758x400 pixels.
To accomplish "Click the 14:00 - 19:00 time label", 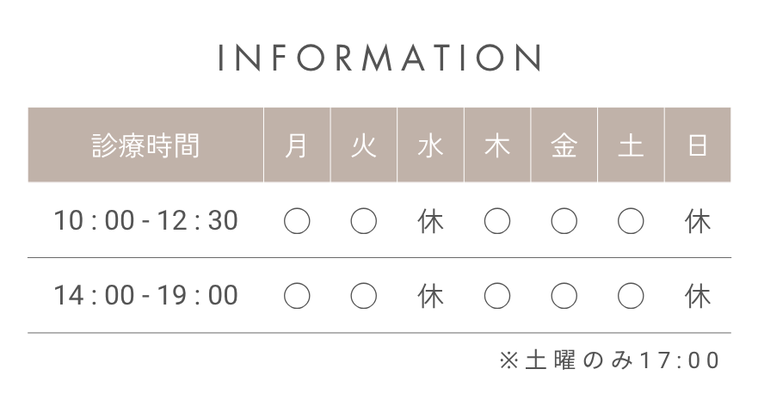I will coord(146,296).
